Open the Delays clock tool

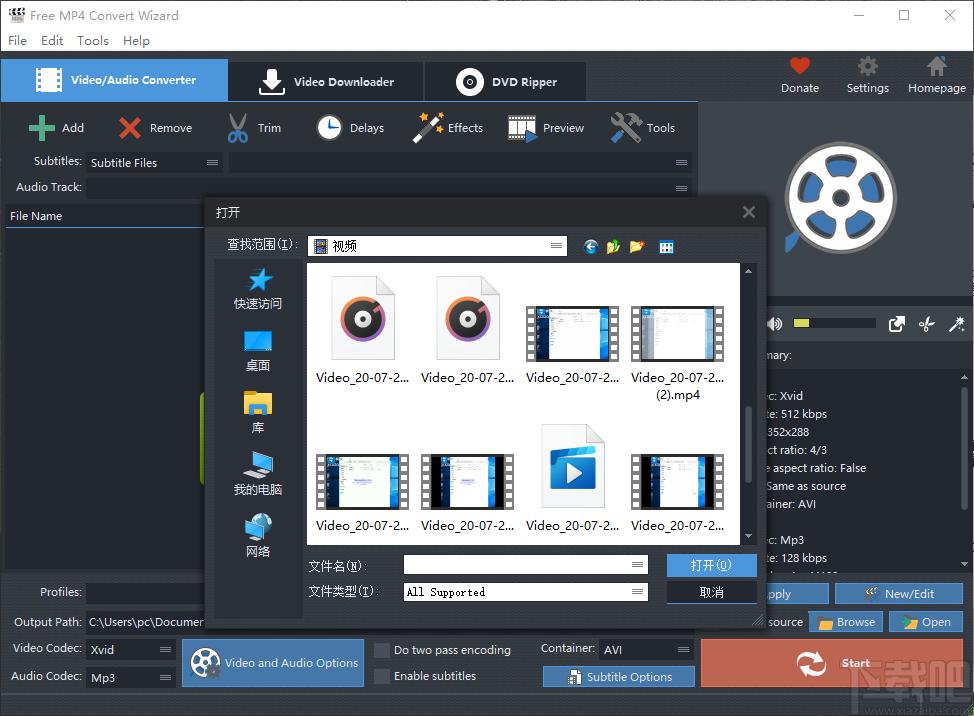point(329,128)
